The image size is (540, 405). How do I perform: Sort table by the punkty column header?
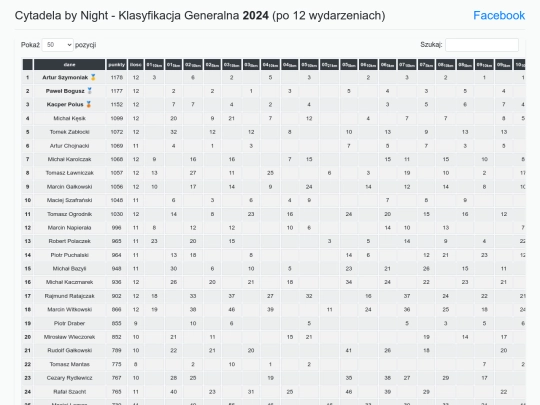click(116, 65)
